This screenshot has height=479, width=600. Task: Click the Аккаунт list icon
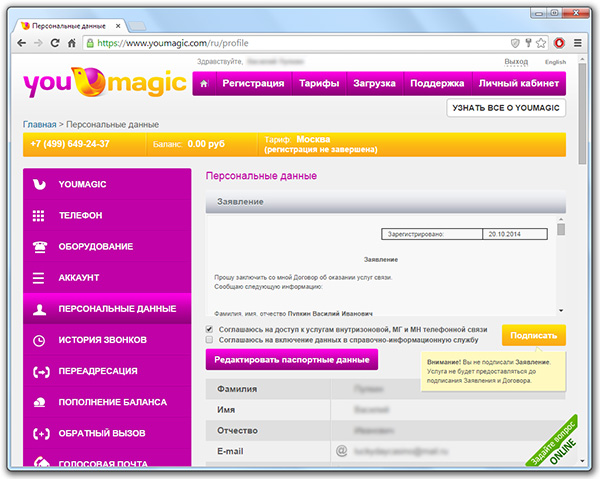39,277
